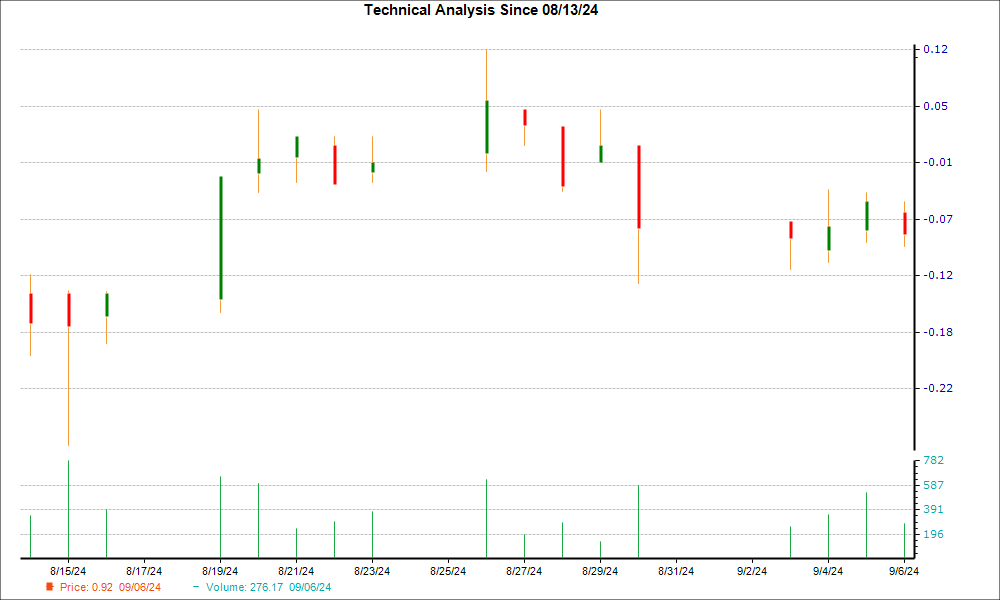This screenshot has height=600, width=1000.
Task: Select the red candlestick above 9/6/24
Action: tap(905, 223)
